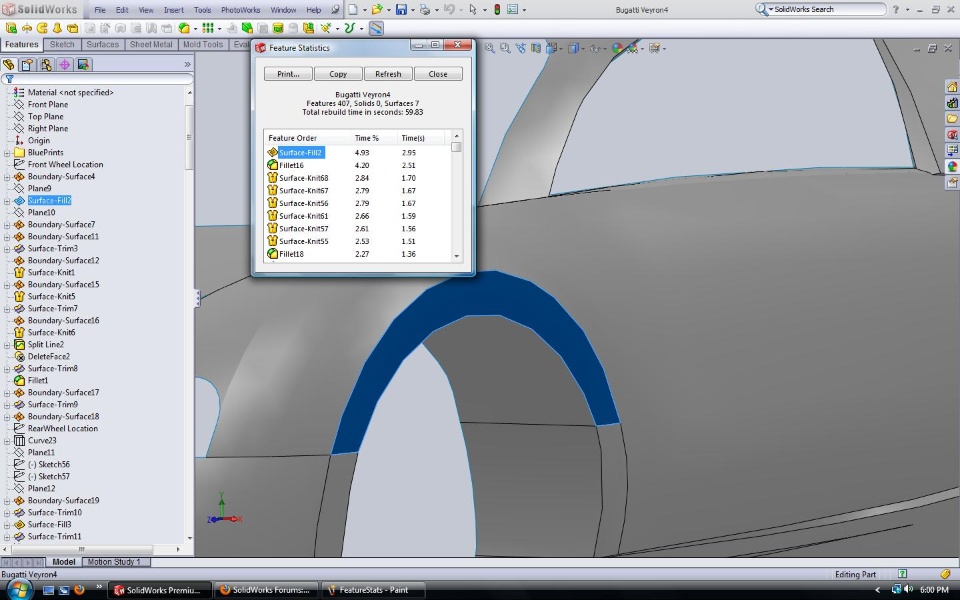Click the Fillet tool icon in toolbar

click(184, 28)
